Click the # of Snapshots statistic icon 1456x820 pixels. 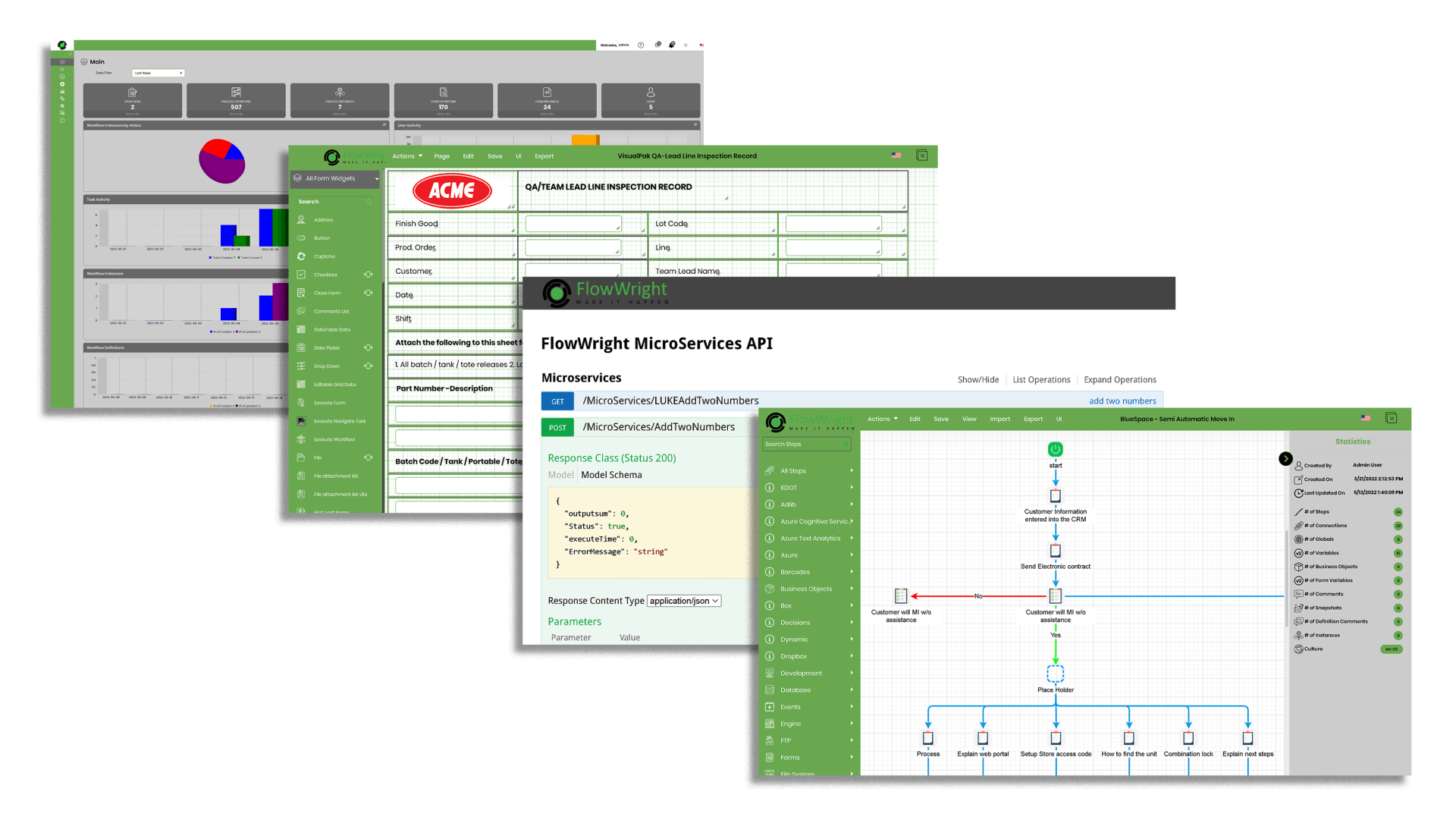click(x=1298, y=608)
